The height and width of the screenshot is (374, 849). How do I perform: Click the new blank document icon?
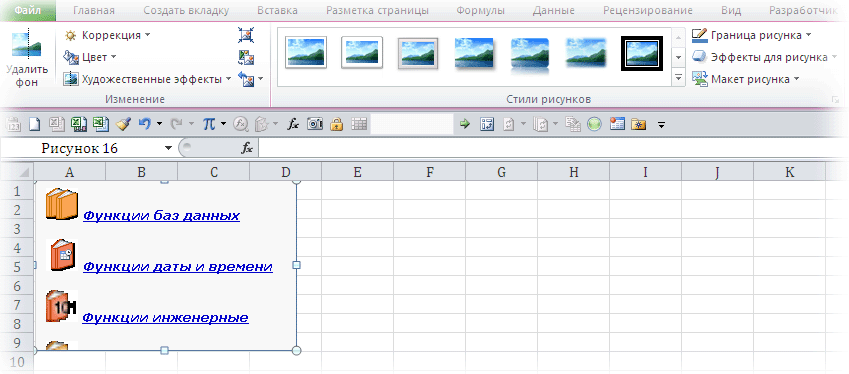point(34,124)
